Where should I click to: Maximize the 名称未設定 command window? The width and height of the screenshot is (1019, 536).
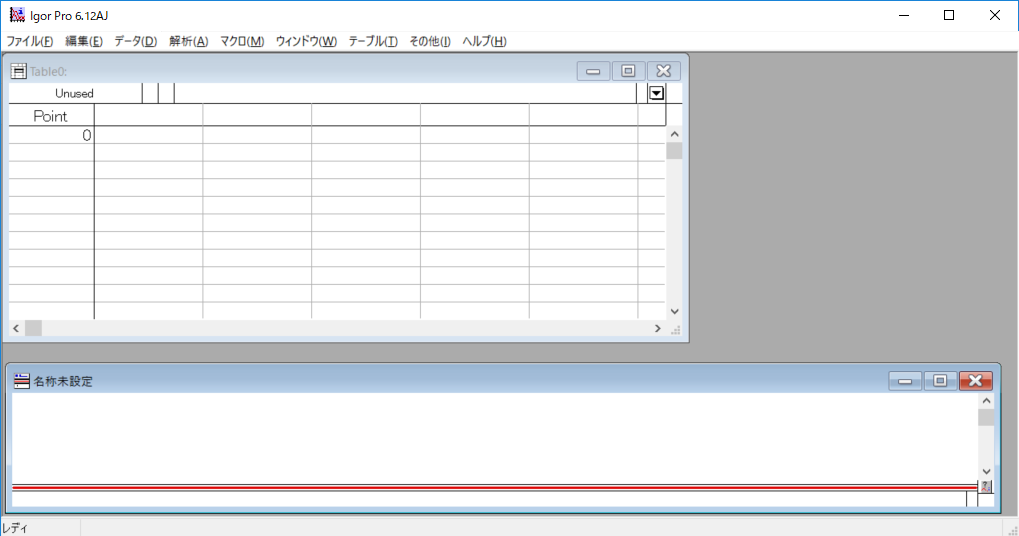tap(940, 381)
